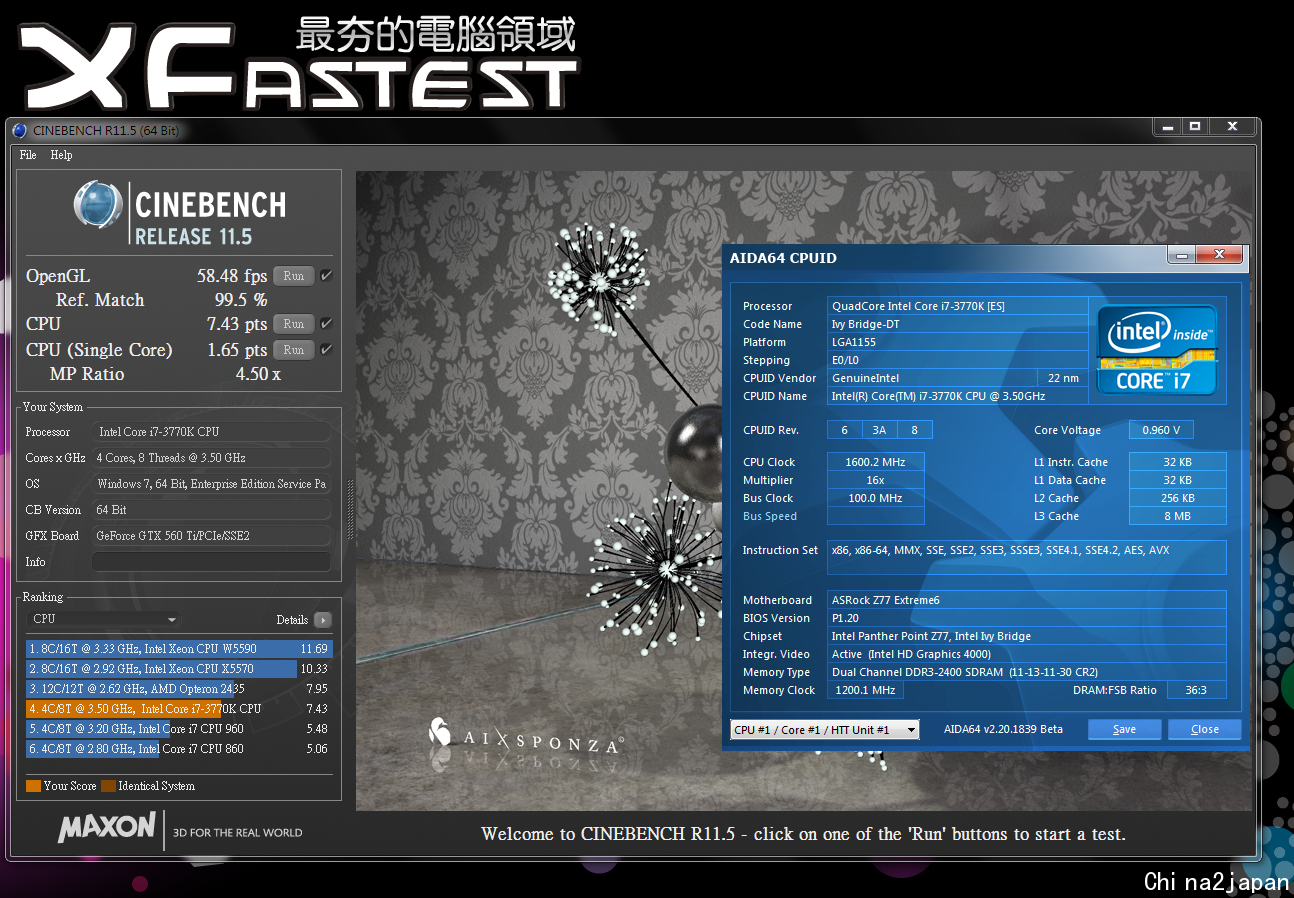Maximize the Cinebench window

tap(1194, 127)
